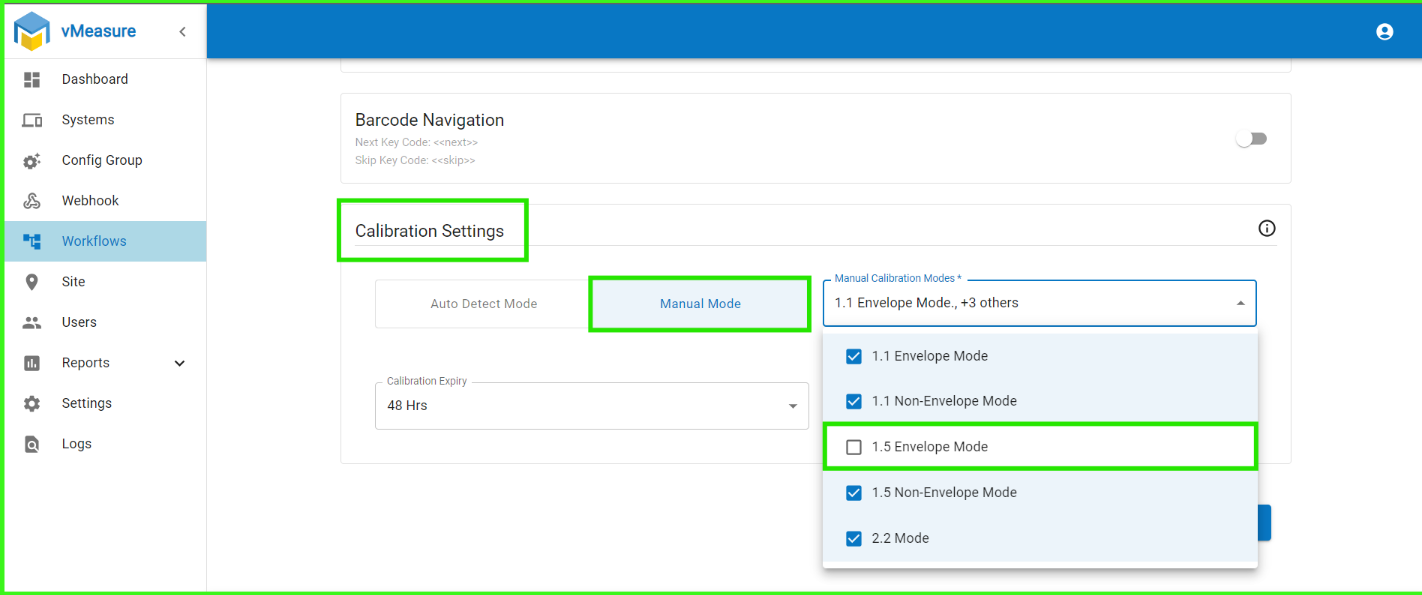Image resolution: width=1422 pixels, height=595 pixels.
Task: Select the Manual Mode tab
Action: tap(700, 304)
